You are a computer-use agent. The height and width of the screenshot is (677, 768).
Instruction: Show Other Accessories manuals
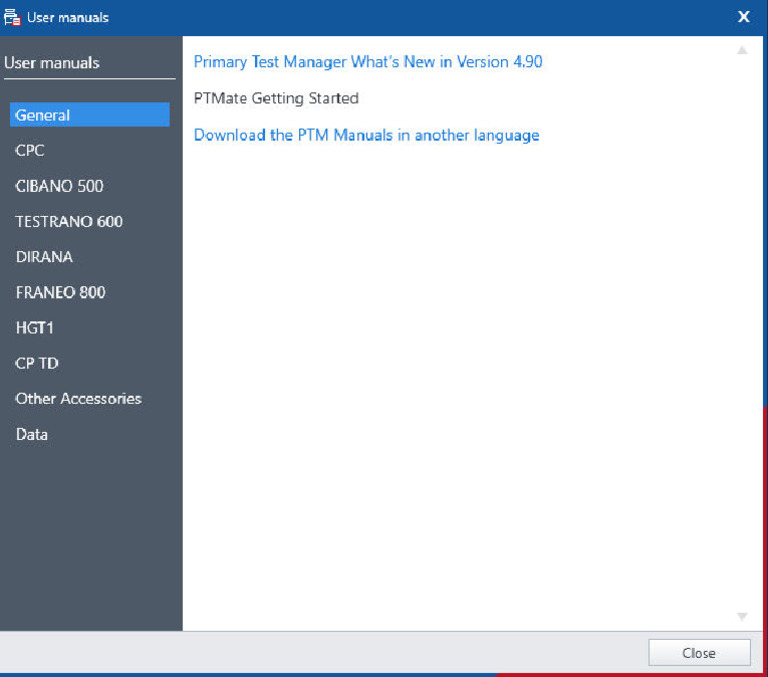click(78, 399)
